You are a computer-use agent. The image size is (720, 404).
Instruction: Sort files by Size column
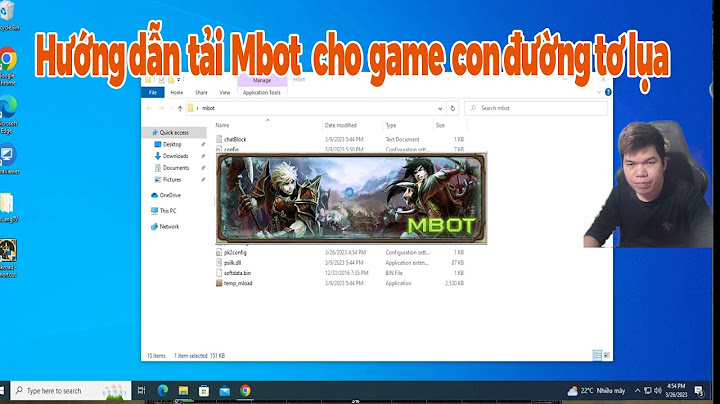point(440,125)
